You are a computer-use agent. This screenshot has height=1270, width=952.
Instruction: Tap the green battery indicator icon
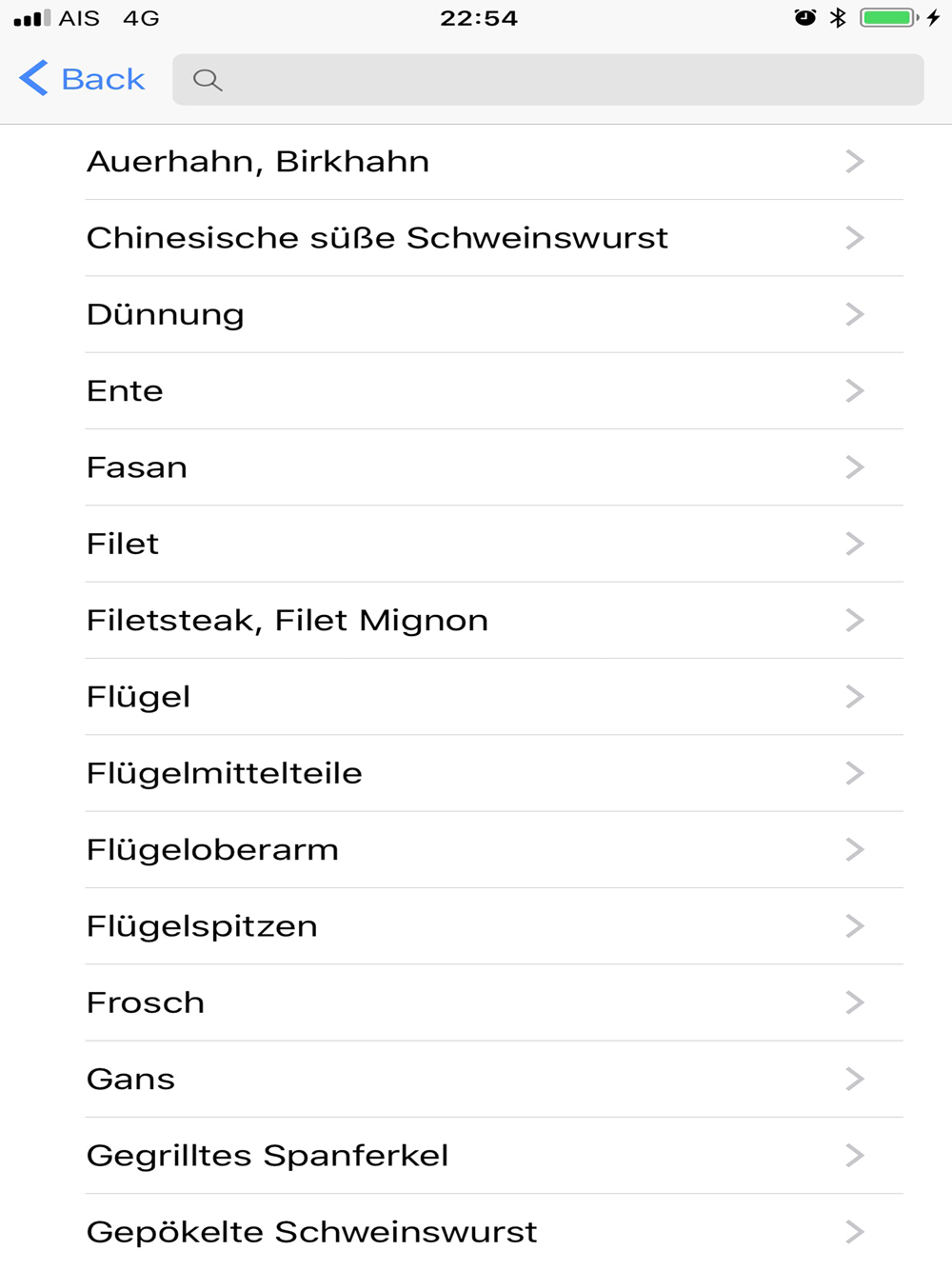click(889, 17)
